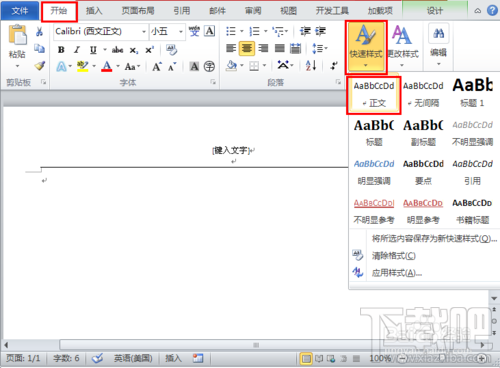Viewport: 500px width, 368px height.
Task: Open the highlight color dropdown arrow
Action: coord(94,66)
